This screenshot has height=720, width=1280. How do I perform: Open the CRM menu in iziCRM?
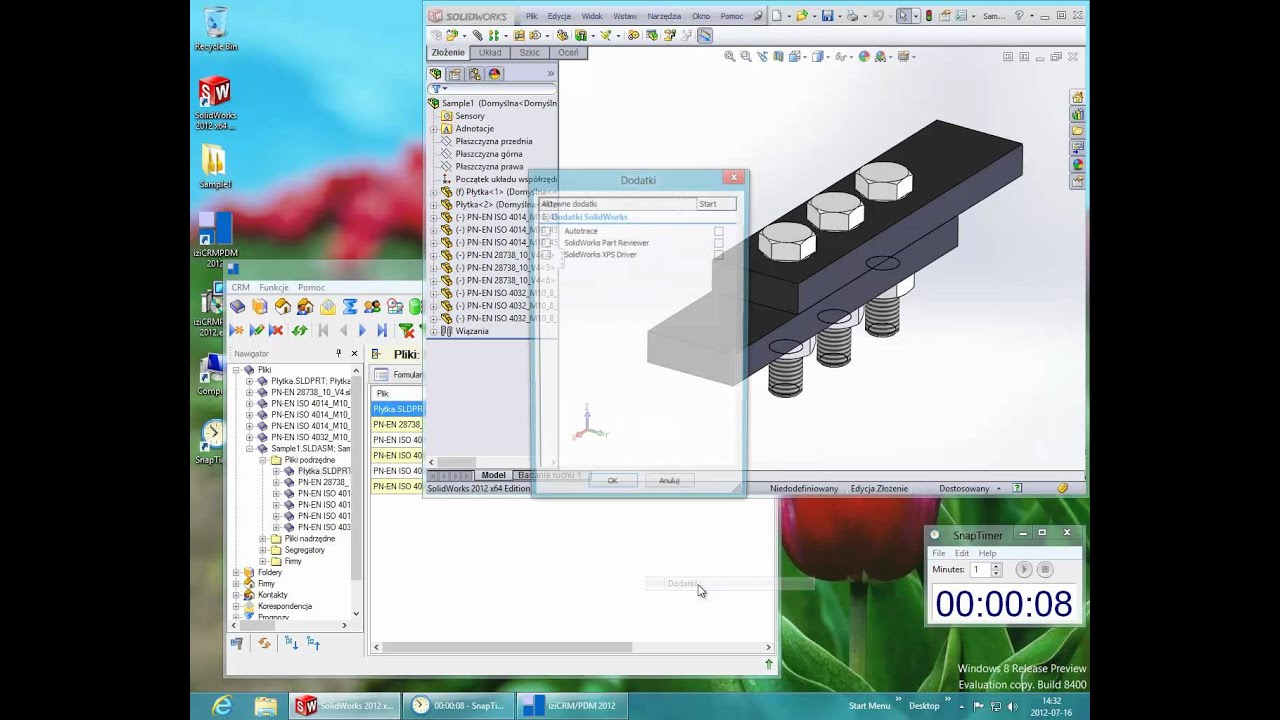tap(240, 287)
